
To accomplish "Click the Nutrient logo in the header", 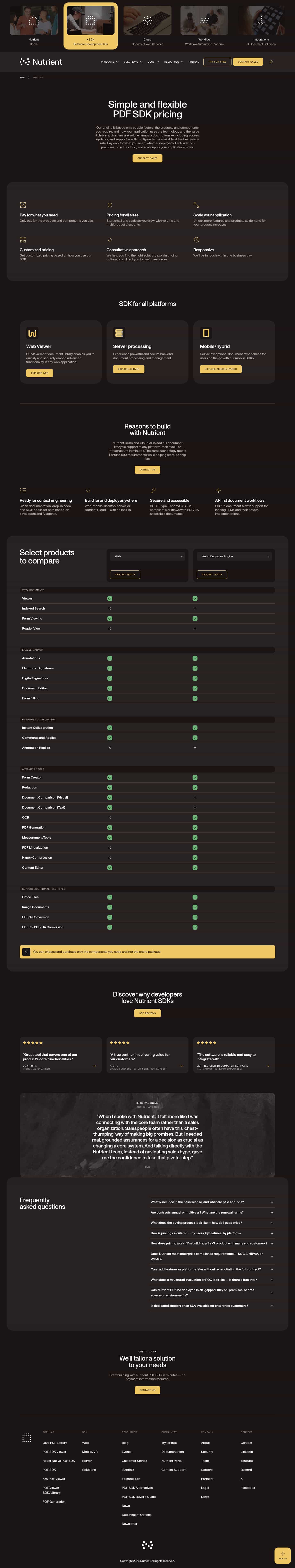I will point(41,62).
